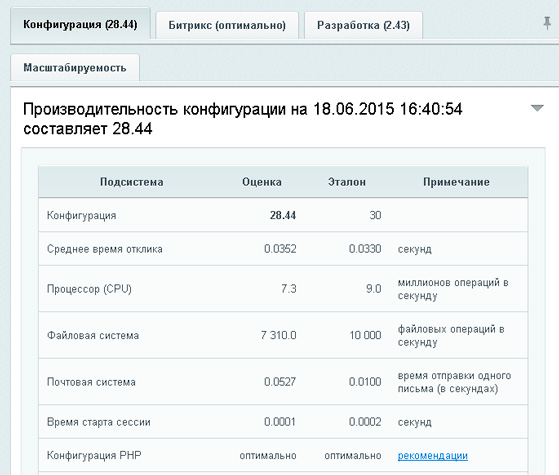Screen dimensions: 559x475
Task: Click the benchmark value 30
Action: tap(375, 215)
